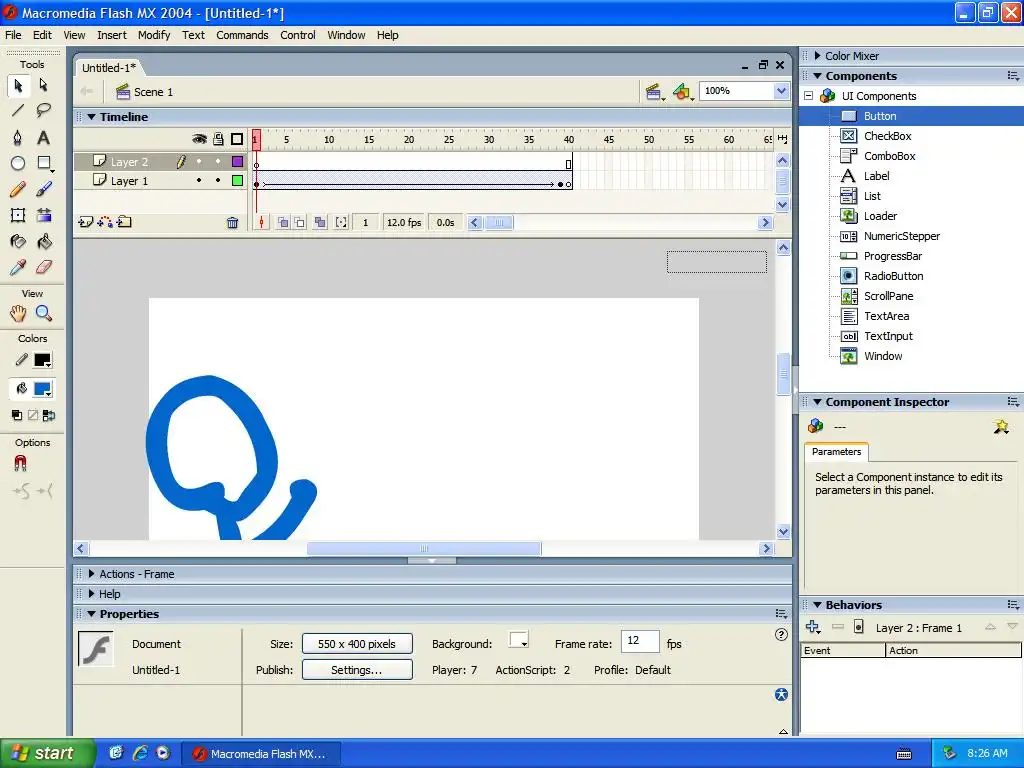Select the Oval tool
This screenshot has width=1024, height=768.
[18, 163]
